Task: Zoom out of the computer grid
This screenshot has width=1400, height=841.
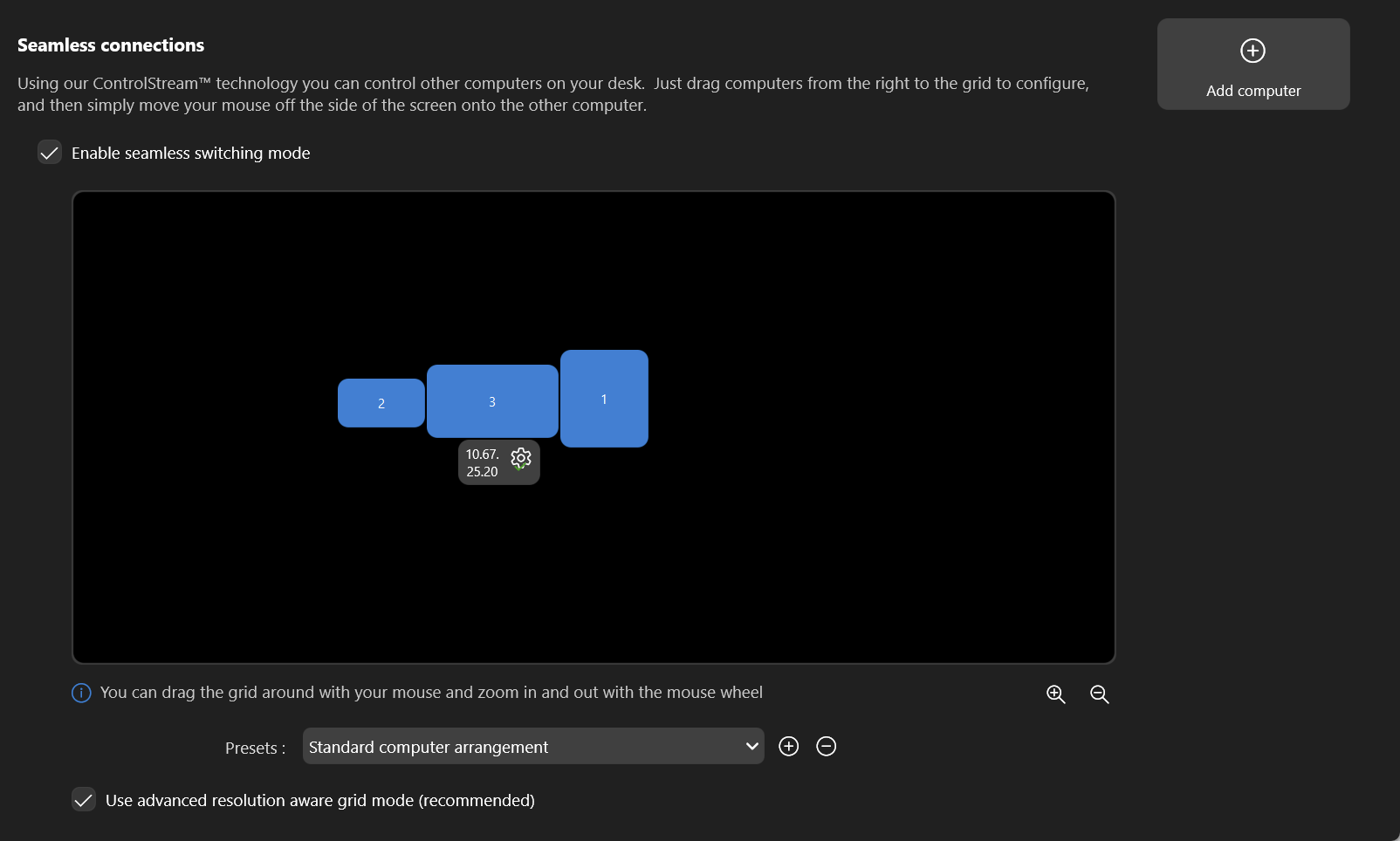Action: [x=1099, y=694]
